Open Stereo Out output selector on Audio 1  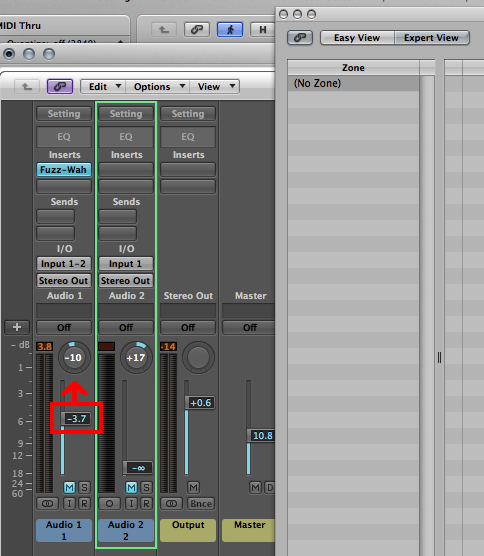[64, 280]
